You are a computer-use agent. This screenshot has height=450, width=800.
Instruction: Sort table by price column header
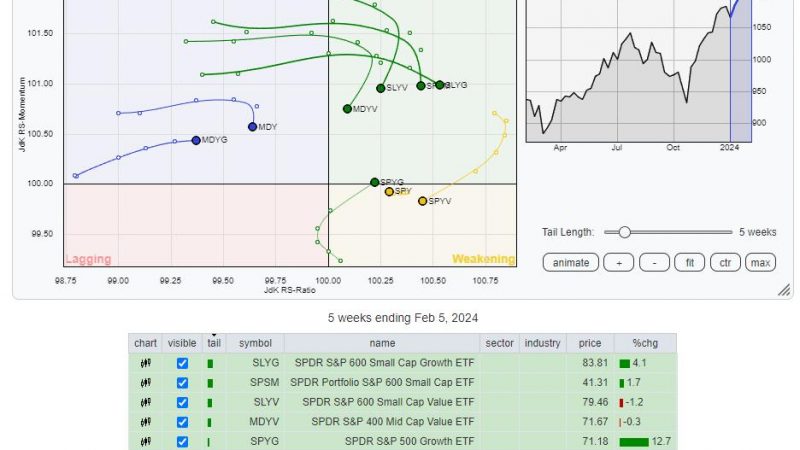coord(590,343)
